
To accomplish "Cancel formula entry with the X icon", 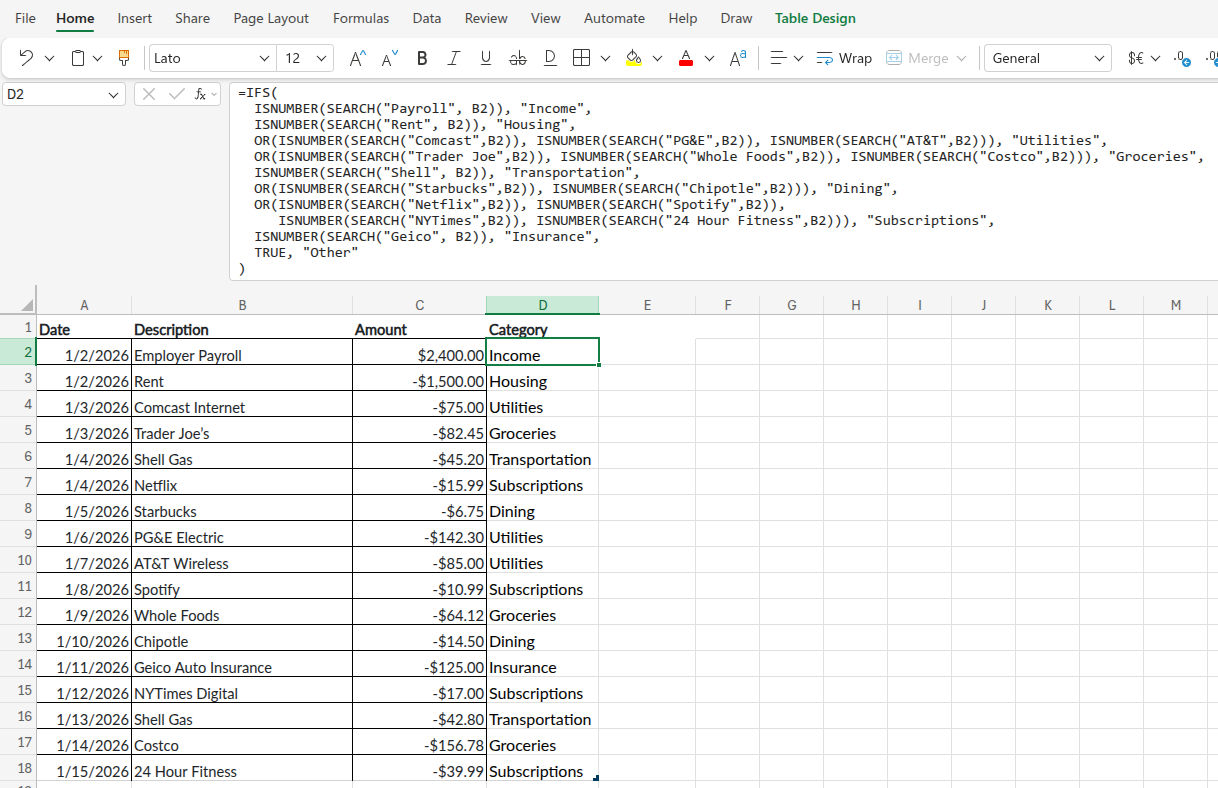I will pos(149,94).
